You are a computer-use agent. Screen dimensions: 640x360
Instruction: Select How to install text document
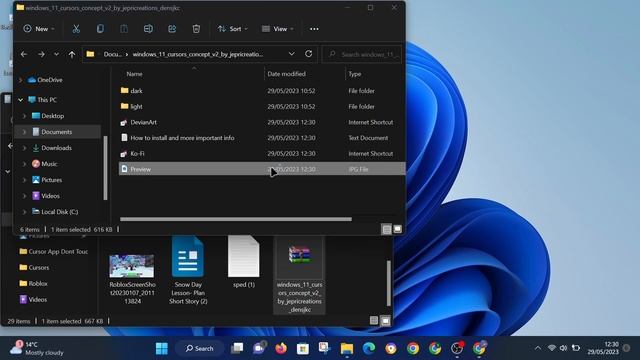[x=262, y=138]
